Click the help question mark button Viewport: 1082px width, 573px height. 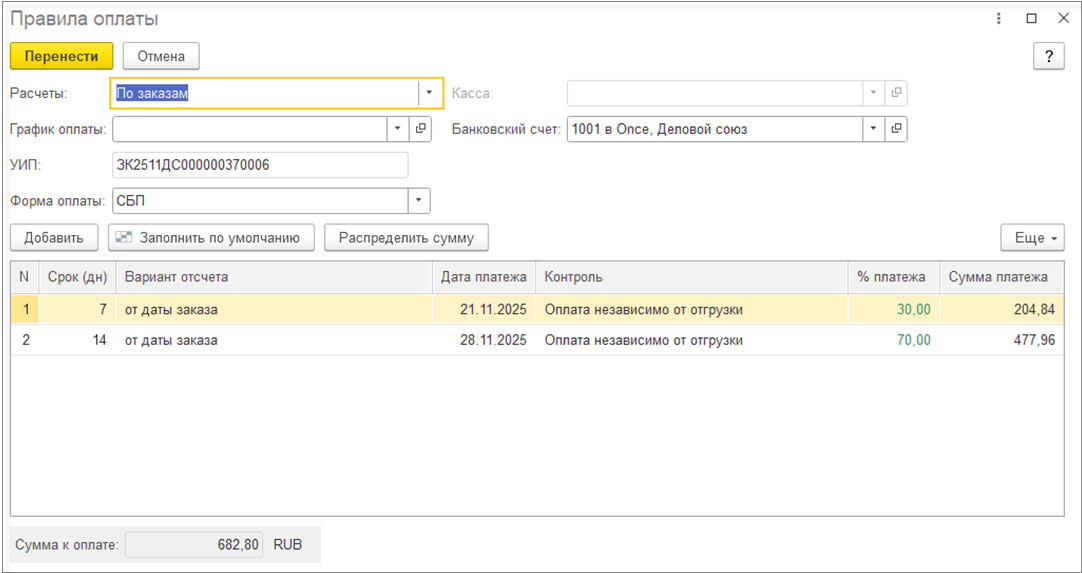click(x=1048, y=56)
